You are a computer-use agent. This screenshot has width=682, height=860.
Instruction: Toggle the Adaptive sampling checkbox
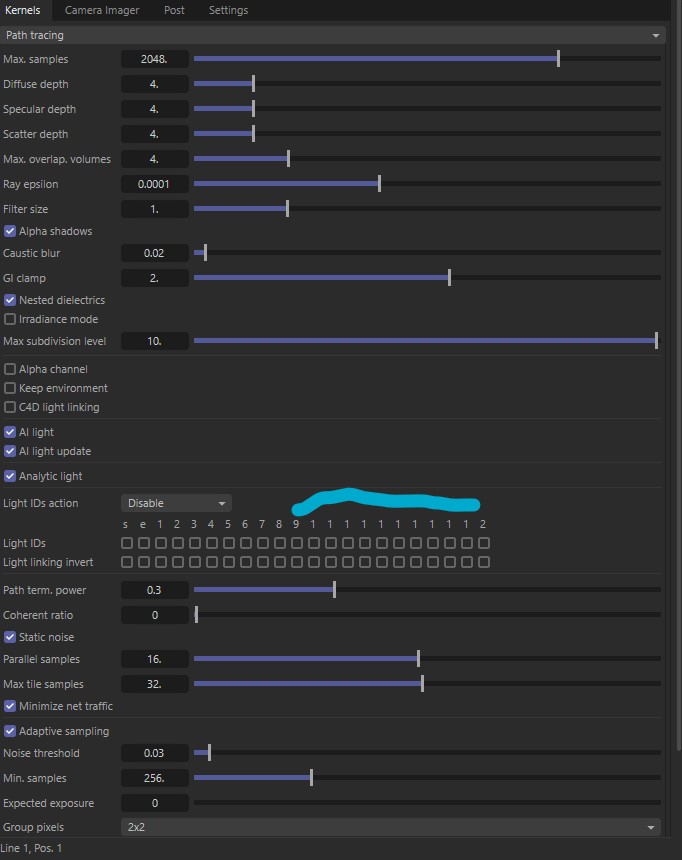pos(10,731)
